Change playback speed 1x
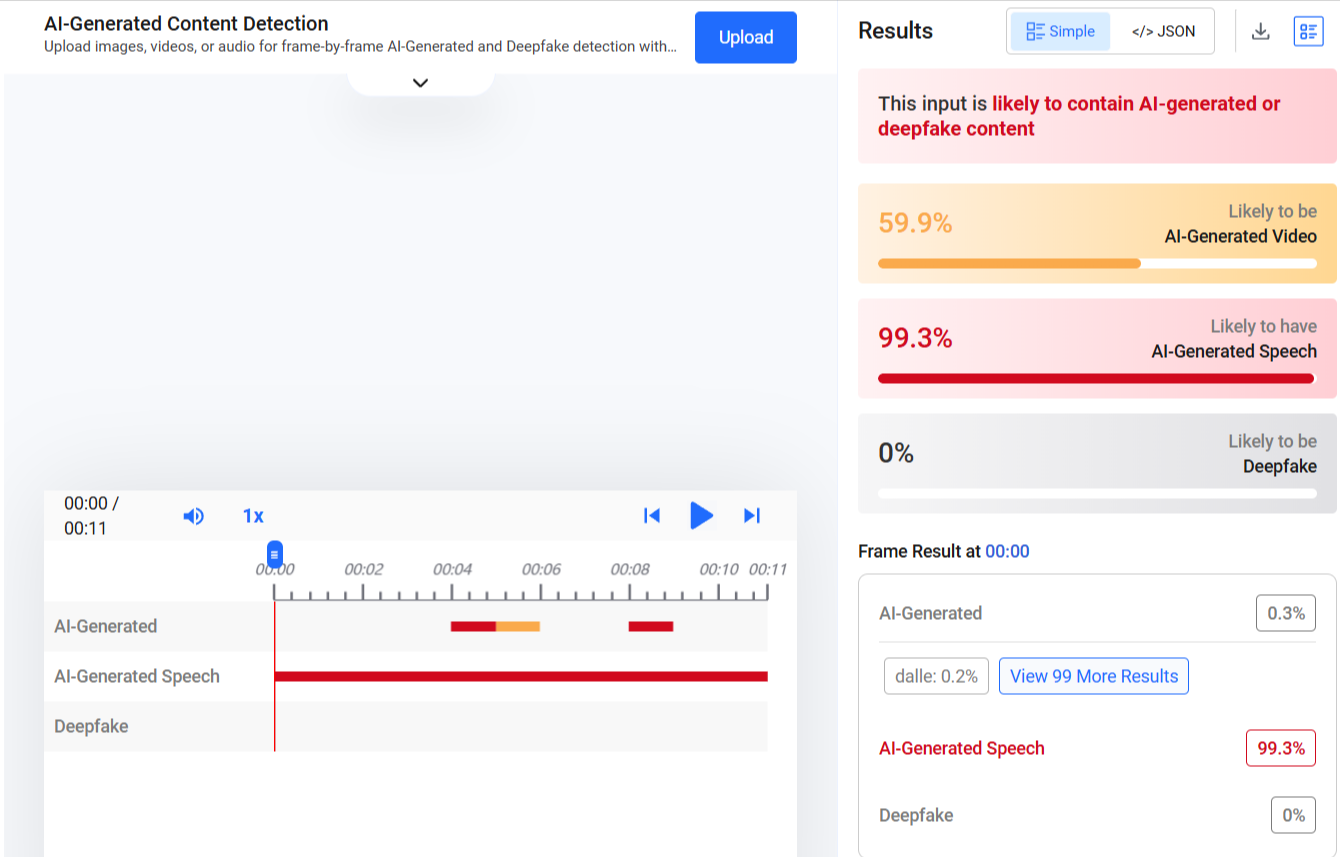 pyautogui.click(x=253, y=516)
